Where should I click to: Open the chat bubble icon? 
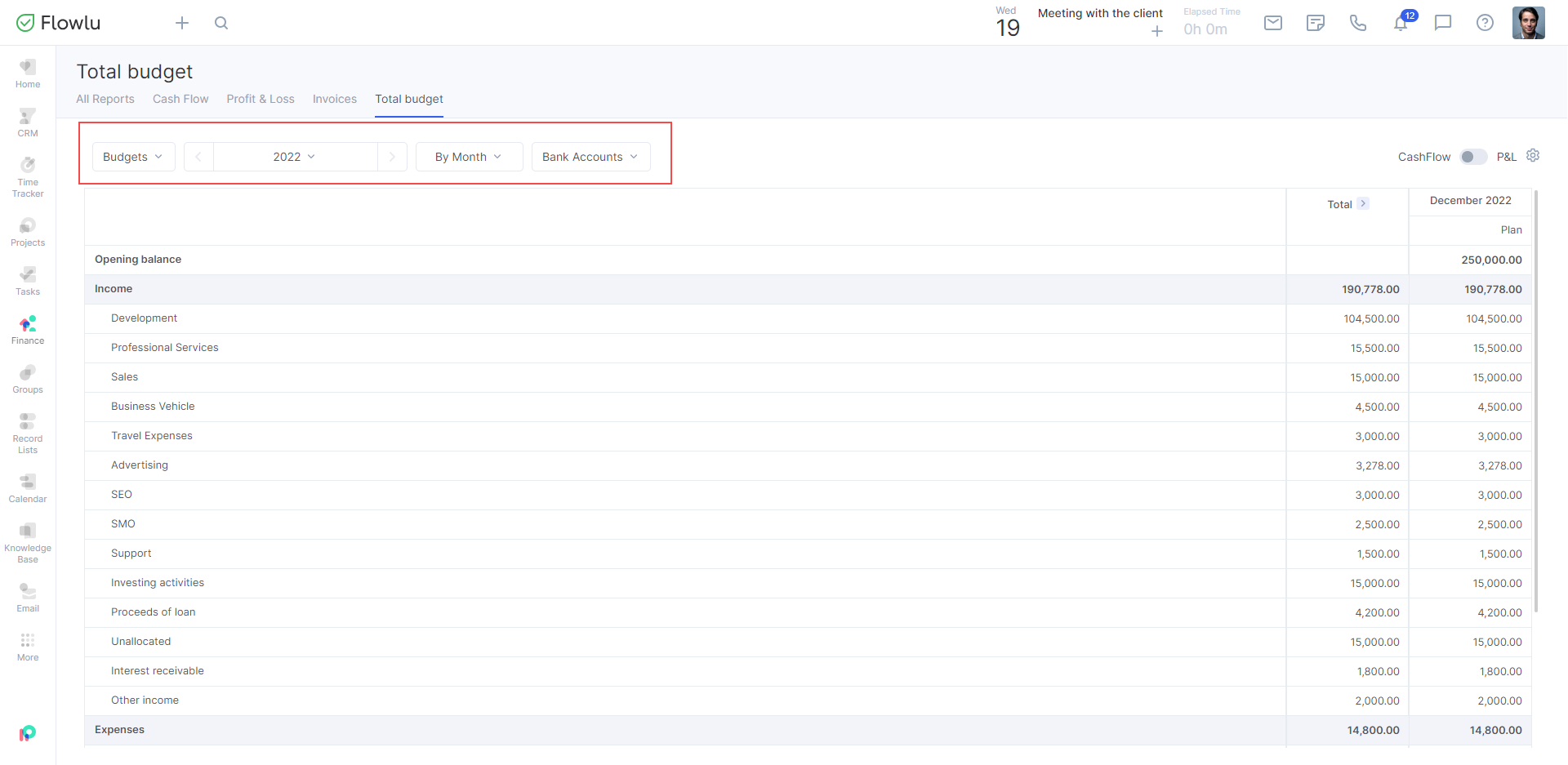(1443, 23)
